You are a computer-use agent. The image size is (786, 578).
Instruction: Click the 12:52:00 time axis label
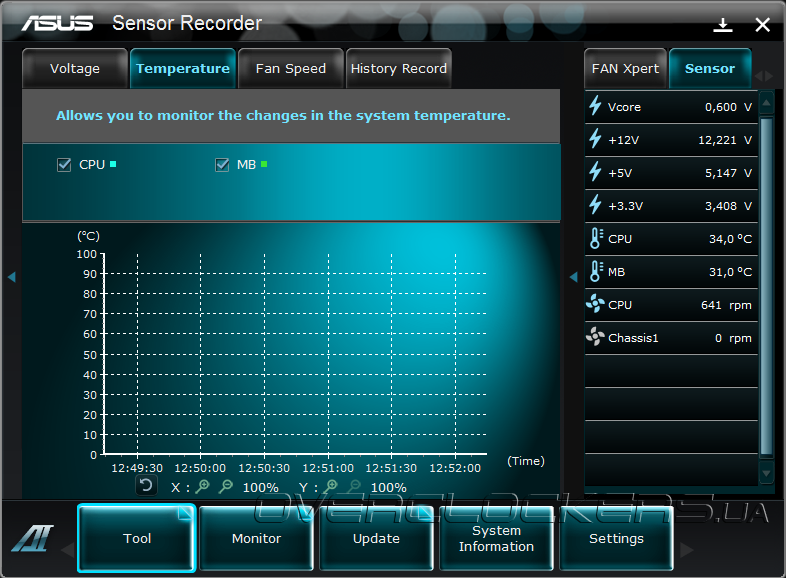point(455,468)
